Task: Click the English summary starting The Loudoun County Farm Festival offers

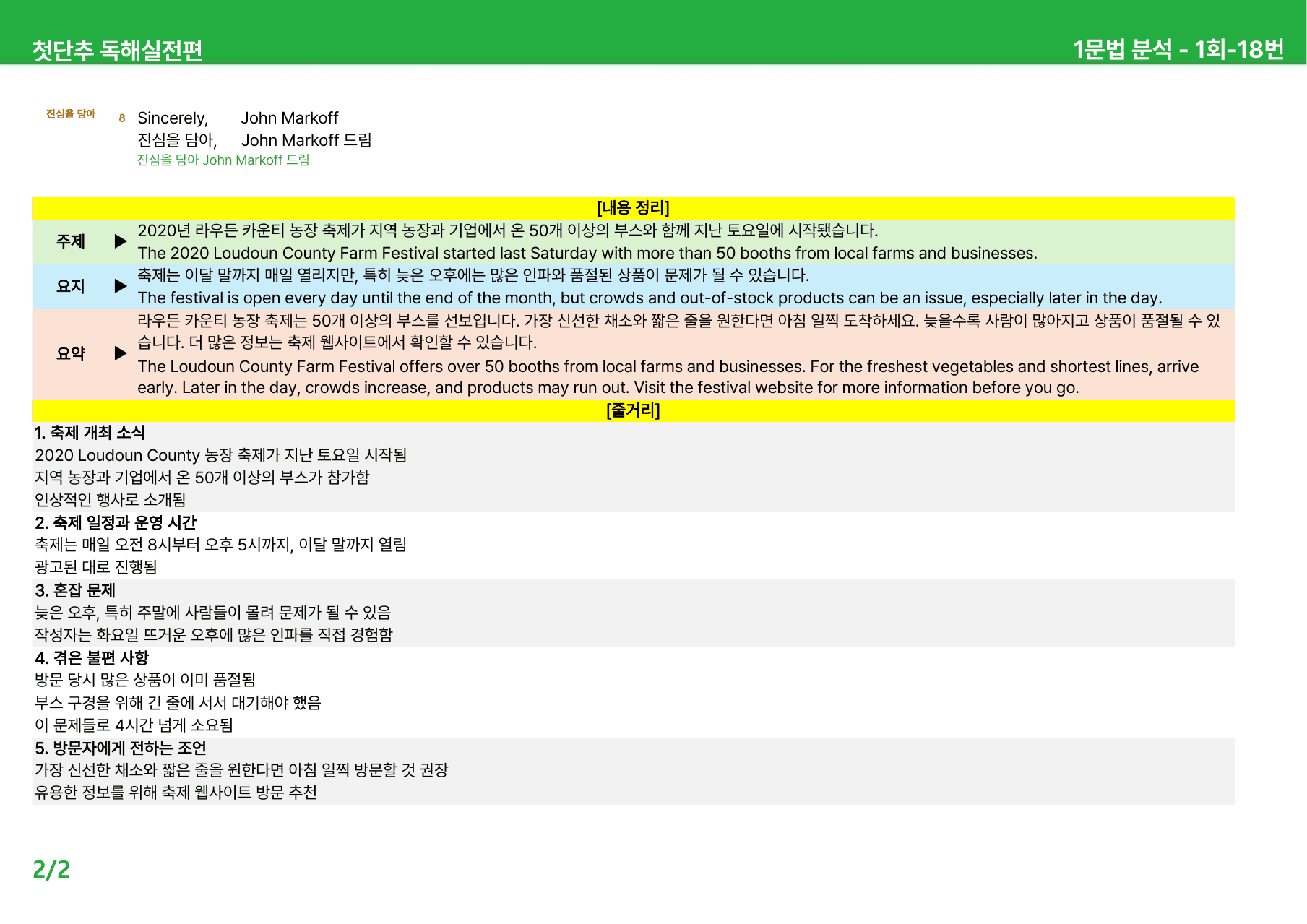Action: pos(668,376)
